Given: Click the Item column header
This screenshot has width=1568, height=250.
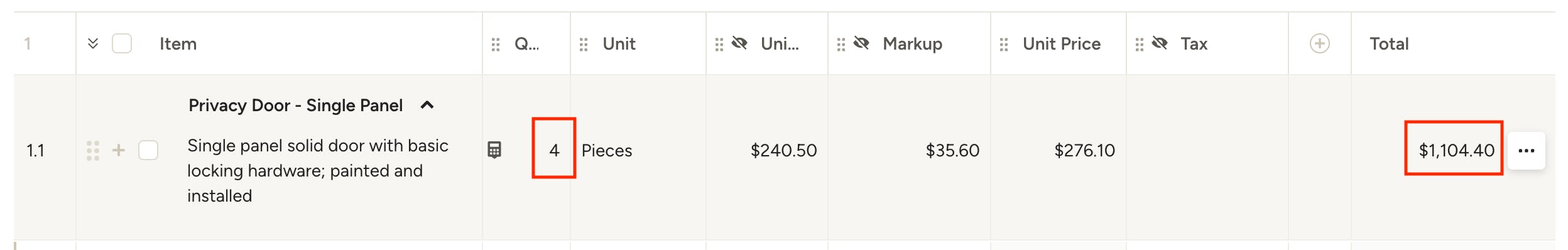Looking at the screenshot, I should point(178,44).
